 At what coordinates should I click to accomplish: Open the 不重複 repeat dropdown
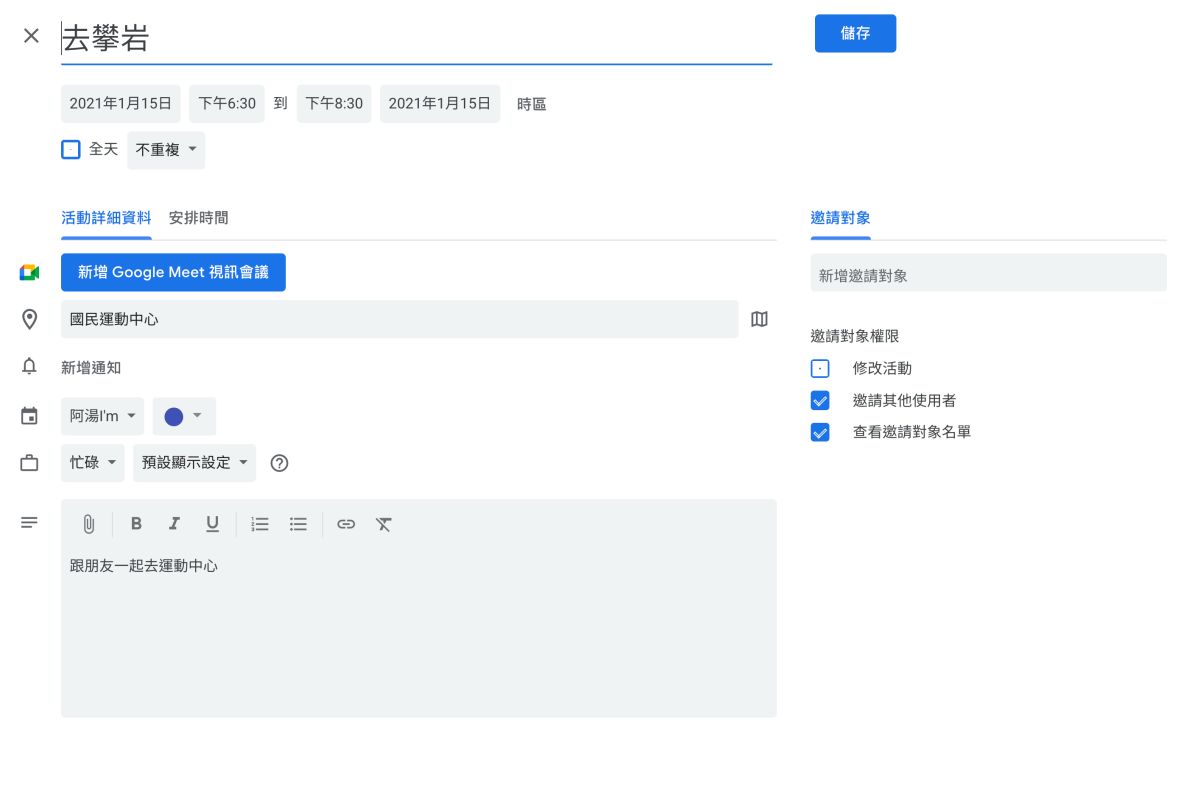[x=166, y=150]
